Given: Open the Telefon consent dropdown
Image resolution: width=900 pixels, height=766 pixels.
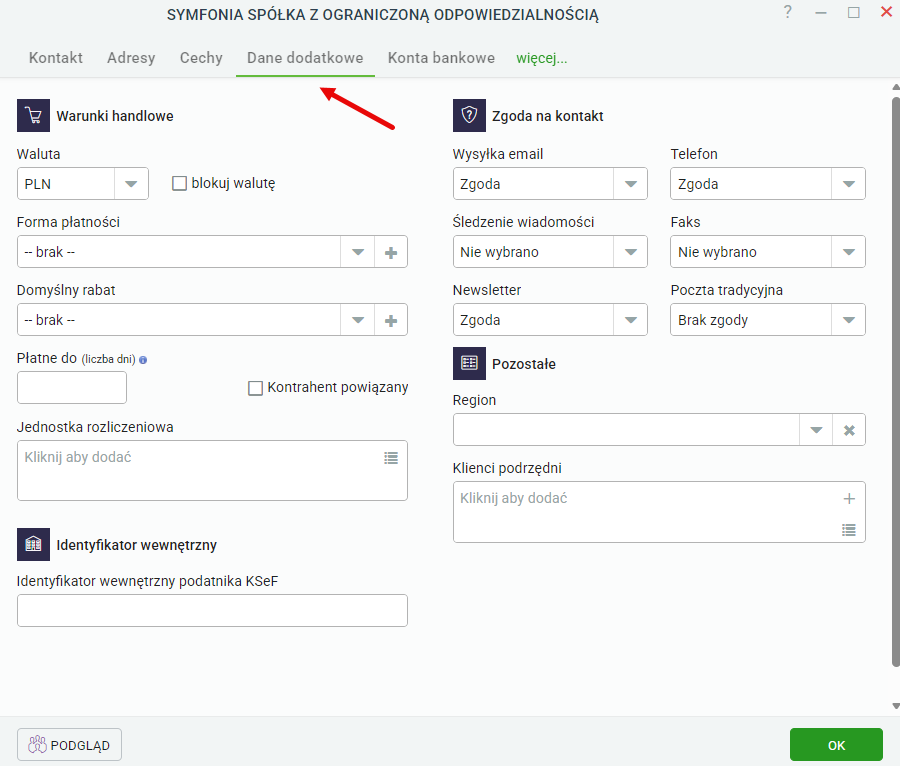Looking at the screenshot, I should coord(848,184).
